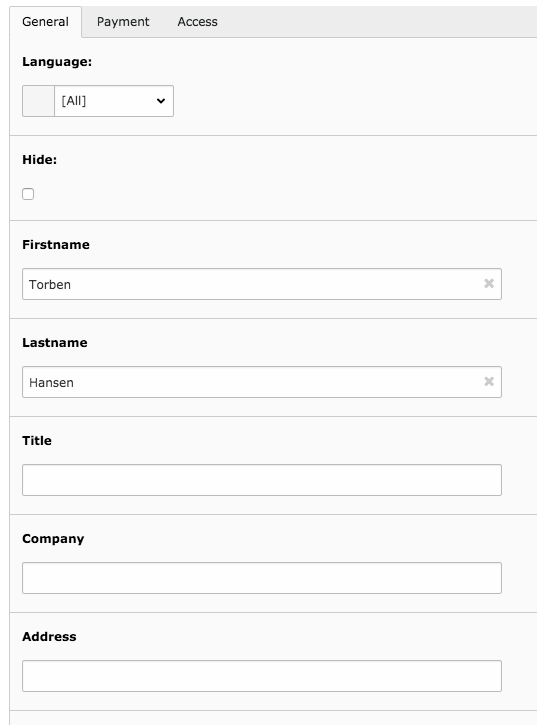Clear the Lastname field with the x icon

[x=489, y=381]
